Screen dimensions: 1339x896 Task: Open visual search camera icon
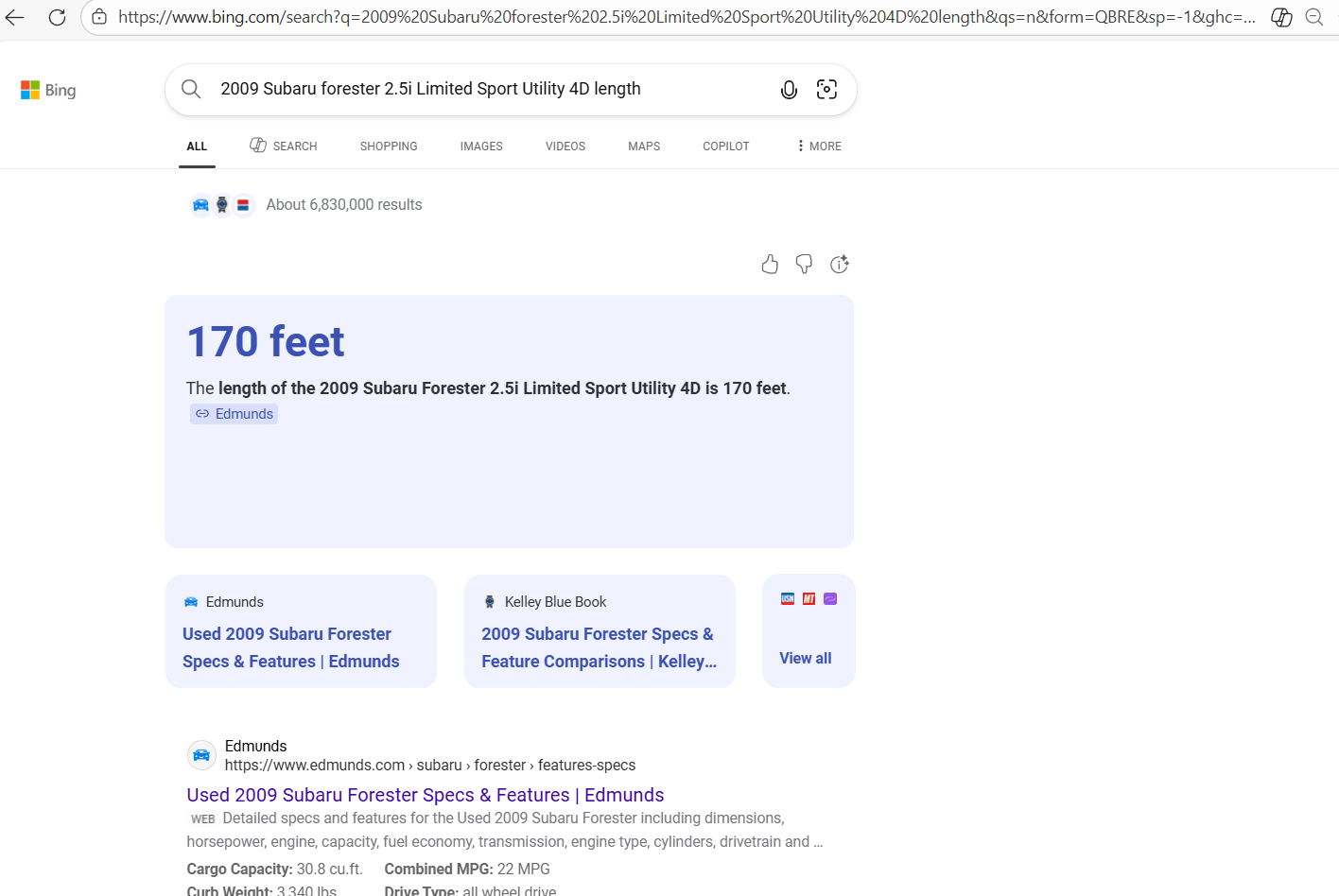[x=826, y=90]
